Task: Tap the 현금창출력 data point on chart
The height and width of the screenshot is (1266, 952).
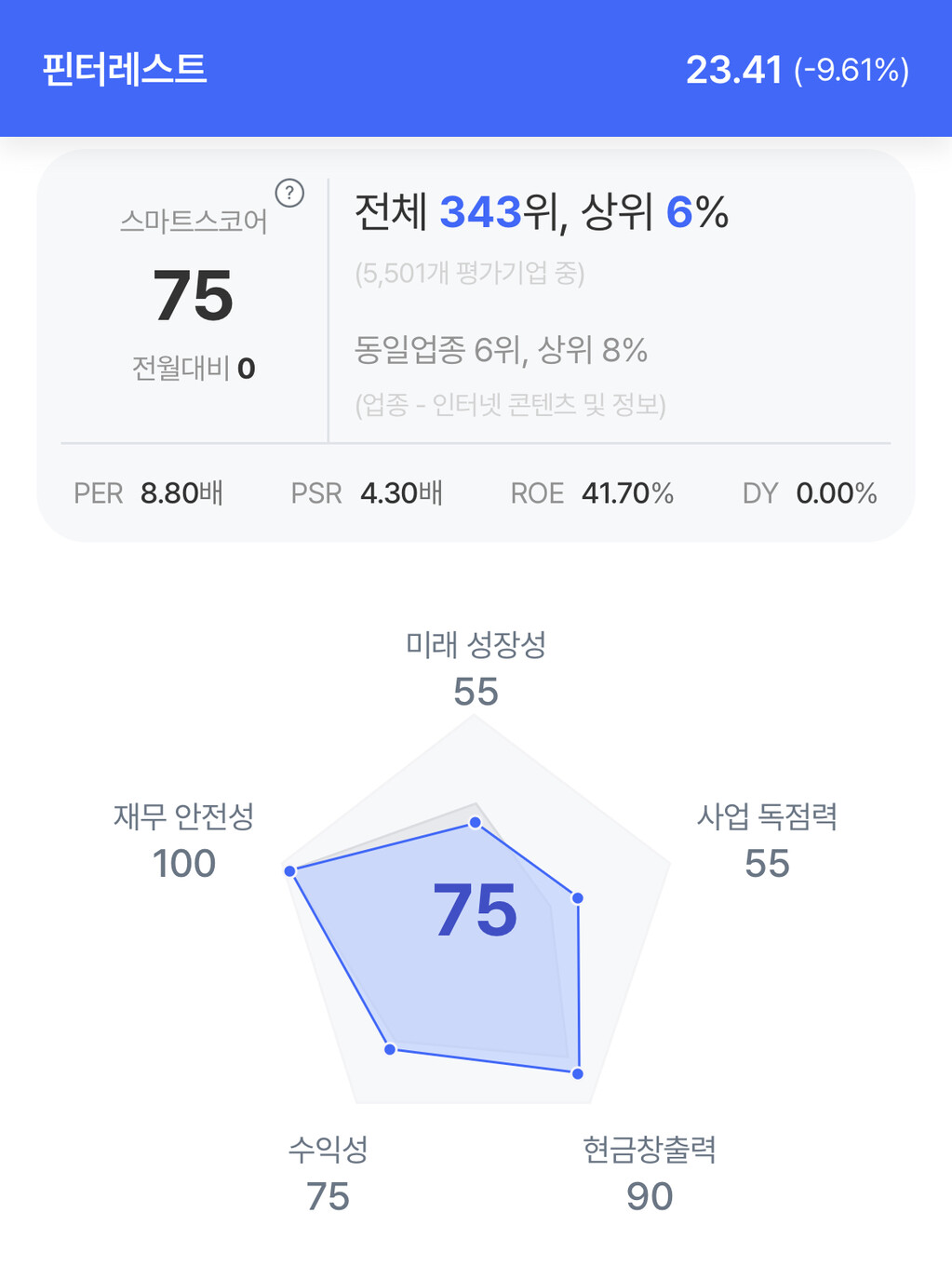Action: 578,1073
